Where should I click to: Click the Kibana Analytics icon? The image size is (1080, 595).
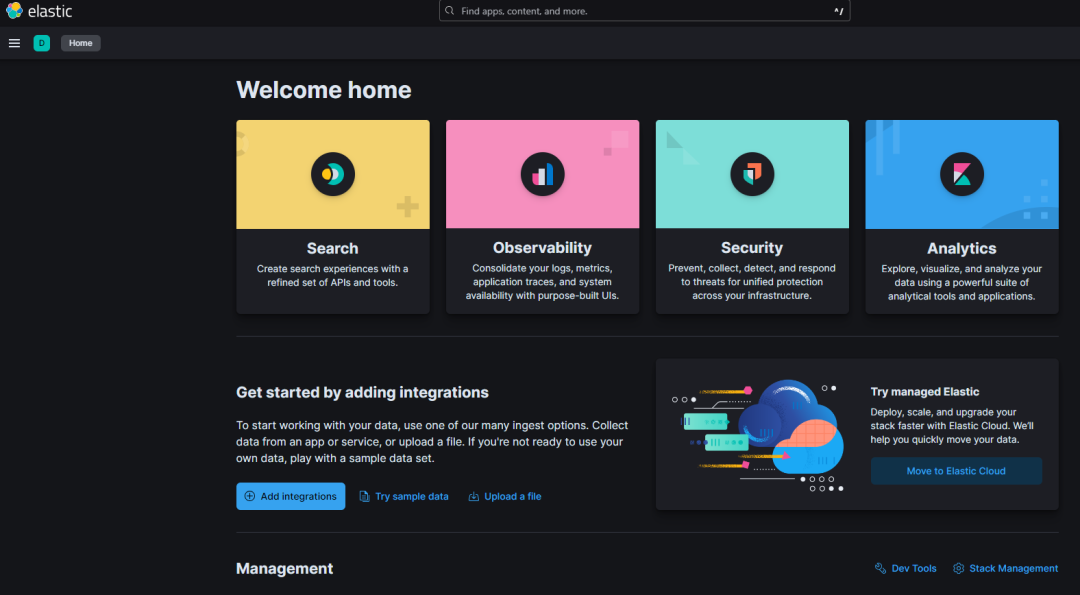[x=962, y=174]
